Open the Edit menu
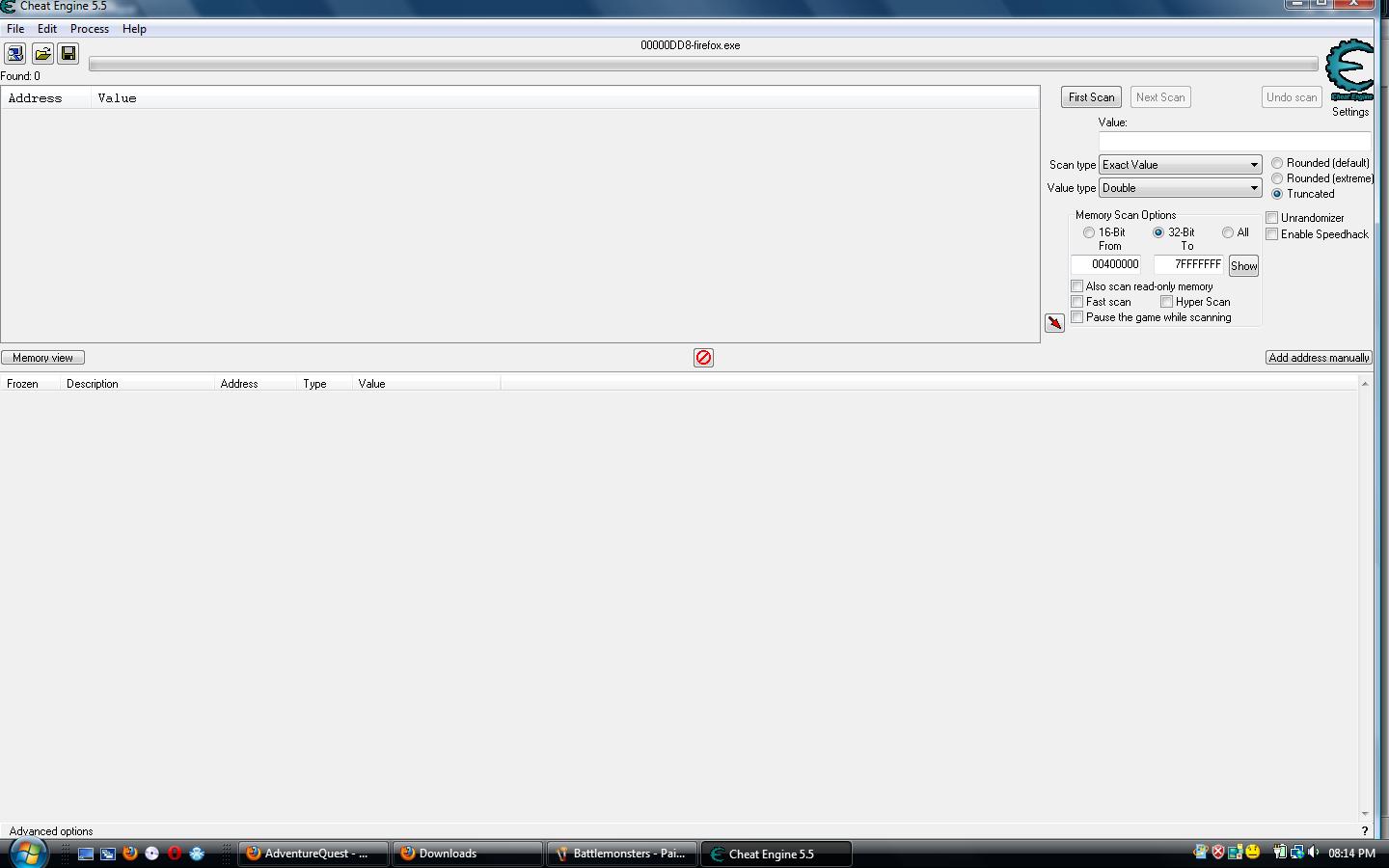This screenshot has height=868, width=1389. [47, 29]
